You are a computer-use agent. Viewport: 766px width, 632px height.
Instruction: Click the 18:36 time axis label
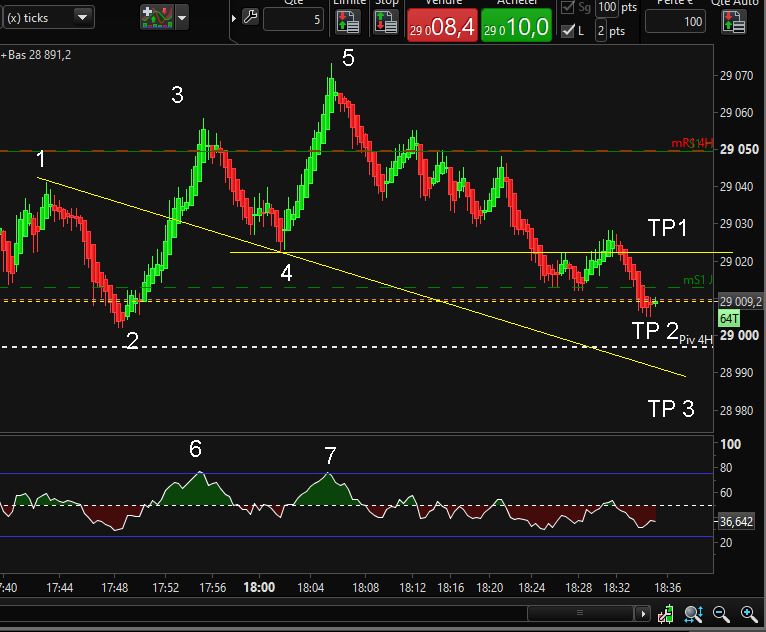tap(668, 587)
